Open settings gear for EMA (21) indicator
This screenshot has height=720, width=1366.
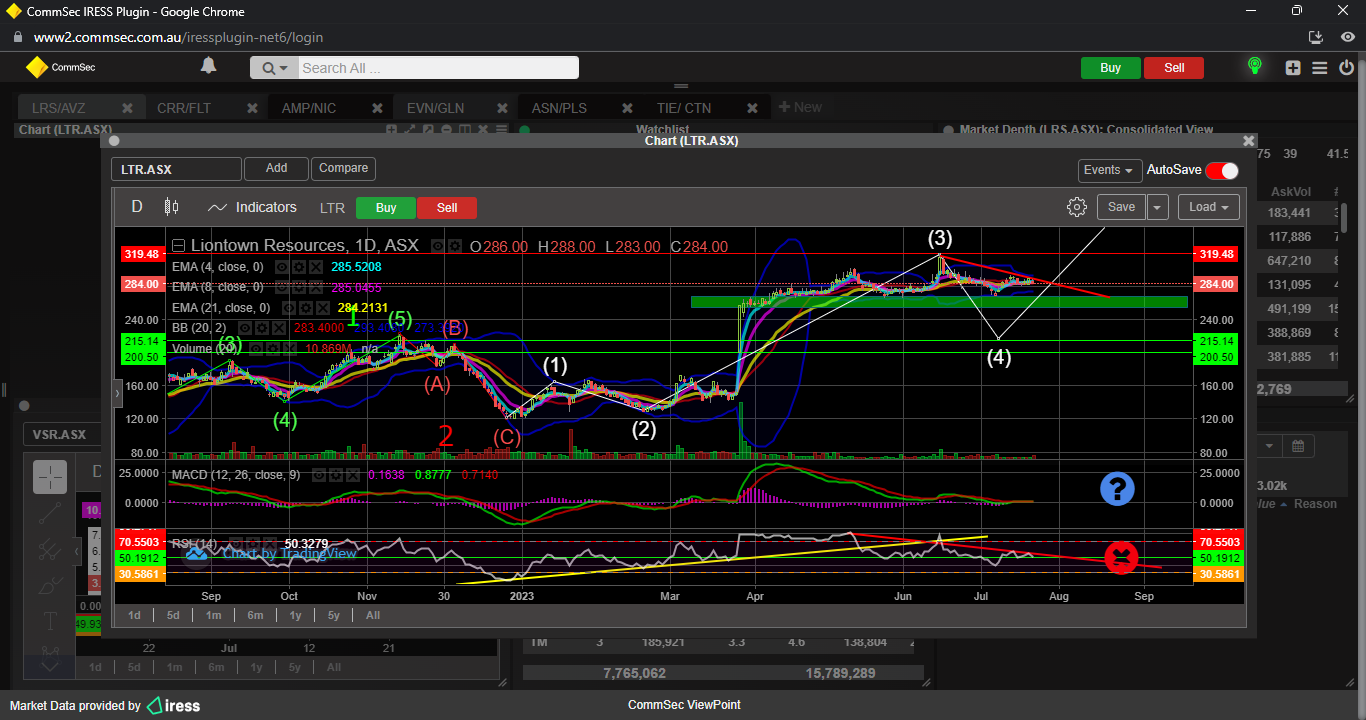tap(304, 308)
